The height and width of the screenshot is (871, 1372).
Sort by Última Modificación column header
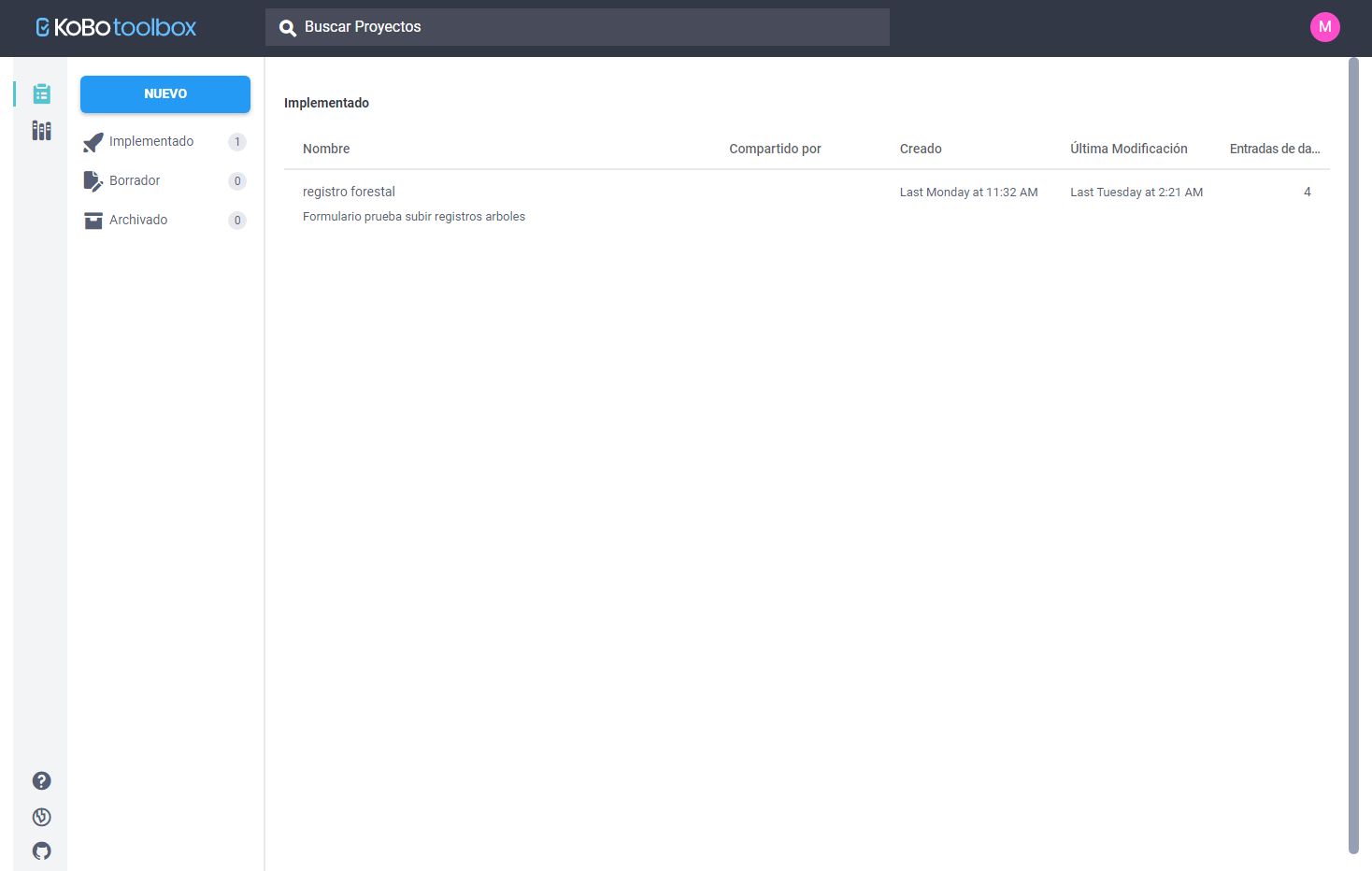click(1128, 149)
